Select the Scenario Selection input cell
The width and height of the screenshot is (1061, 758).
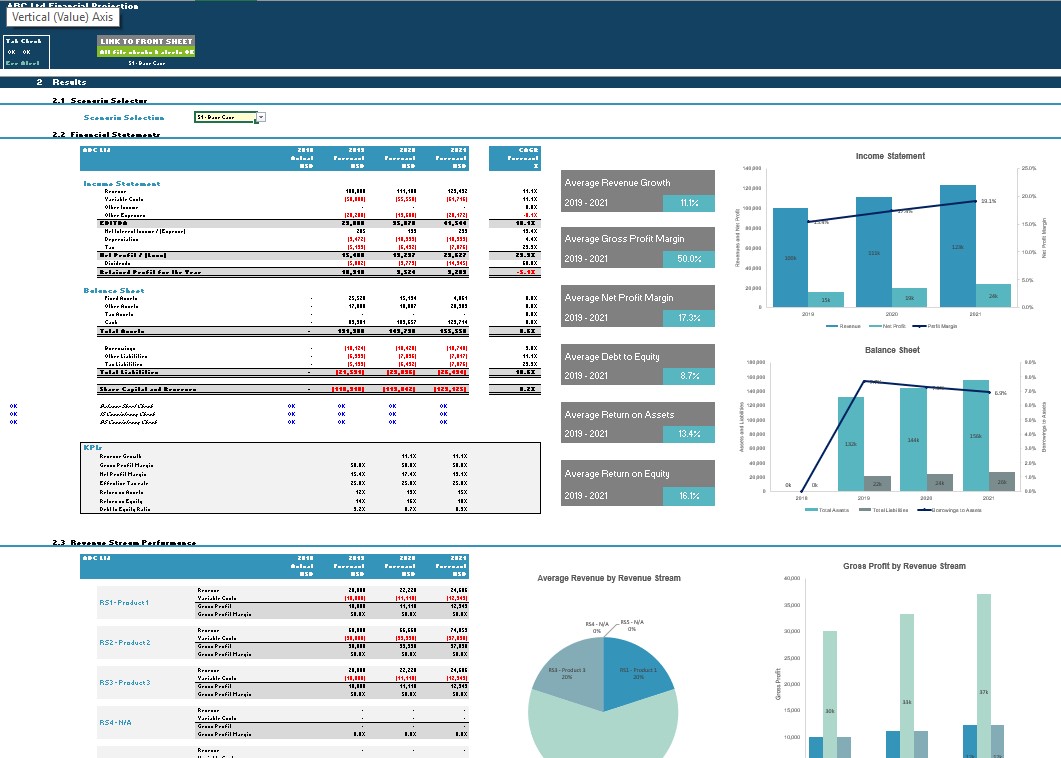[224, 118]
